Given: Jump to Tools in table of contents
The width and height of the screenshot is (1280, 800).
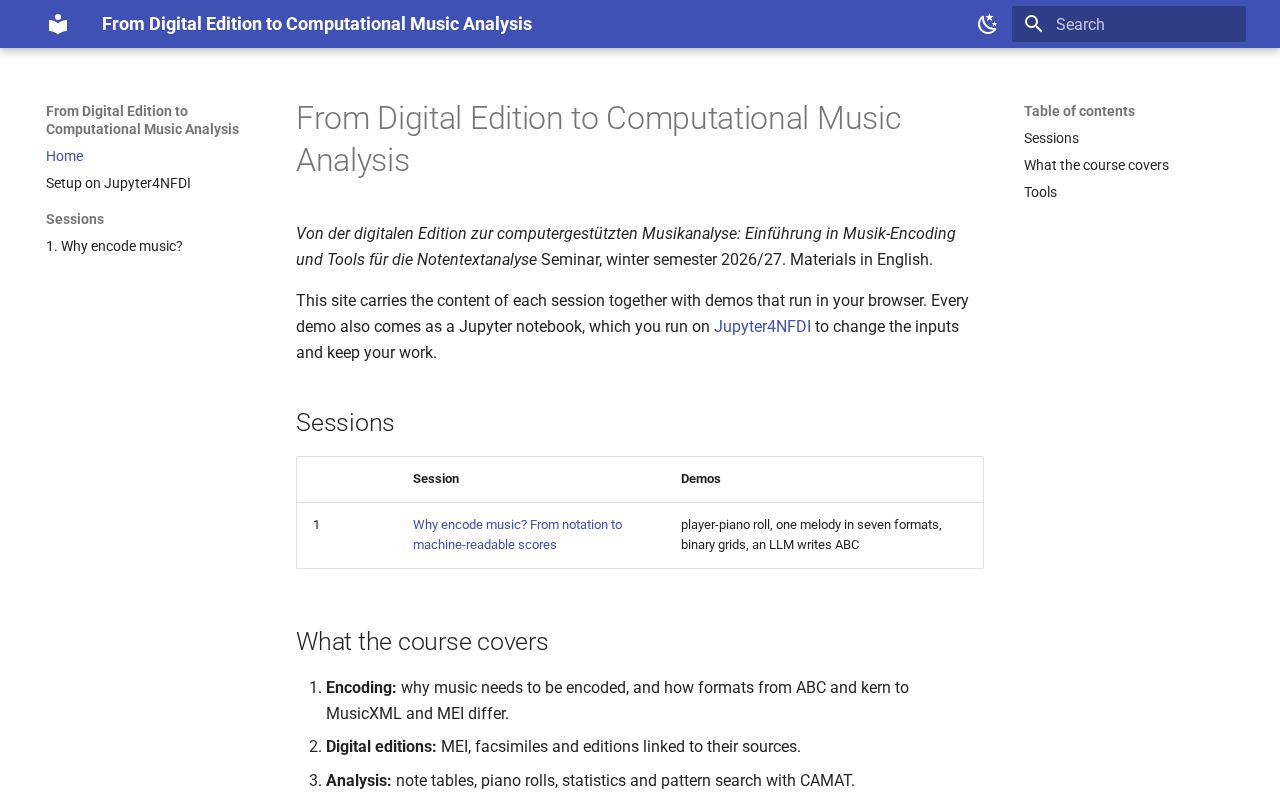Looking at the screenshot, I should click(x=1040, y=192).
